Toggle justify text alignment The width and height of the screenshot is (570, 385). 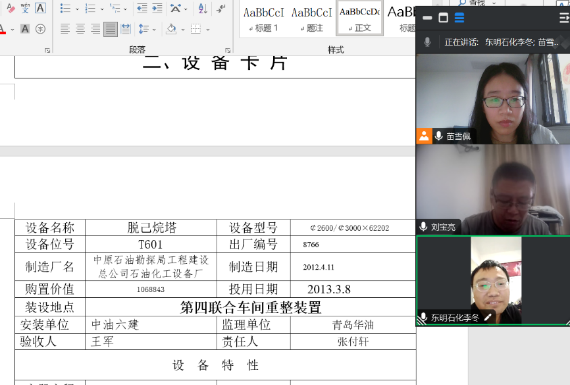click(x=110, y=29)
